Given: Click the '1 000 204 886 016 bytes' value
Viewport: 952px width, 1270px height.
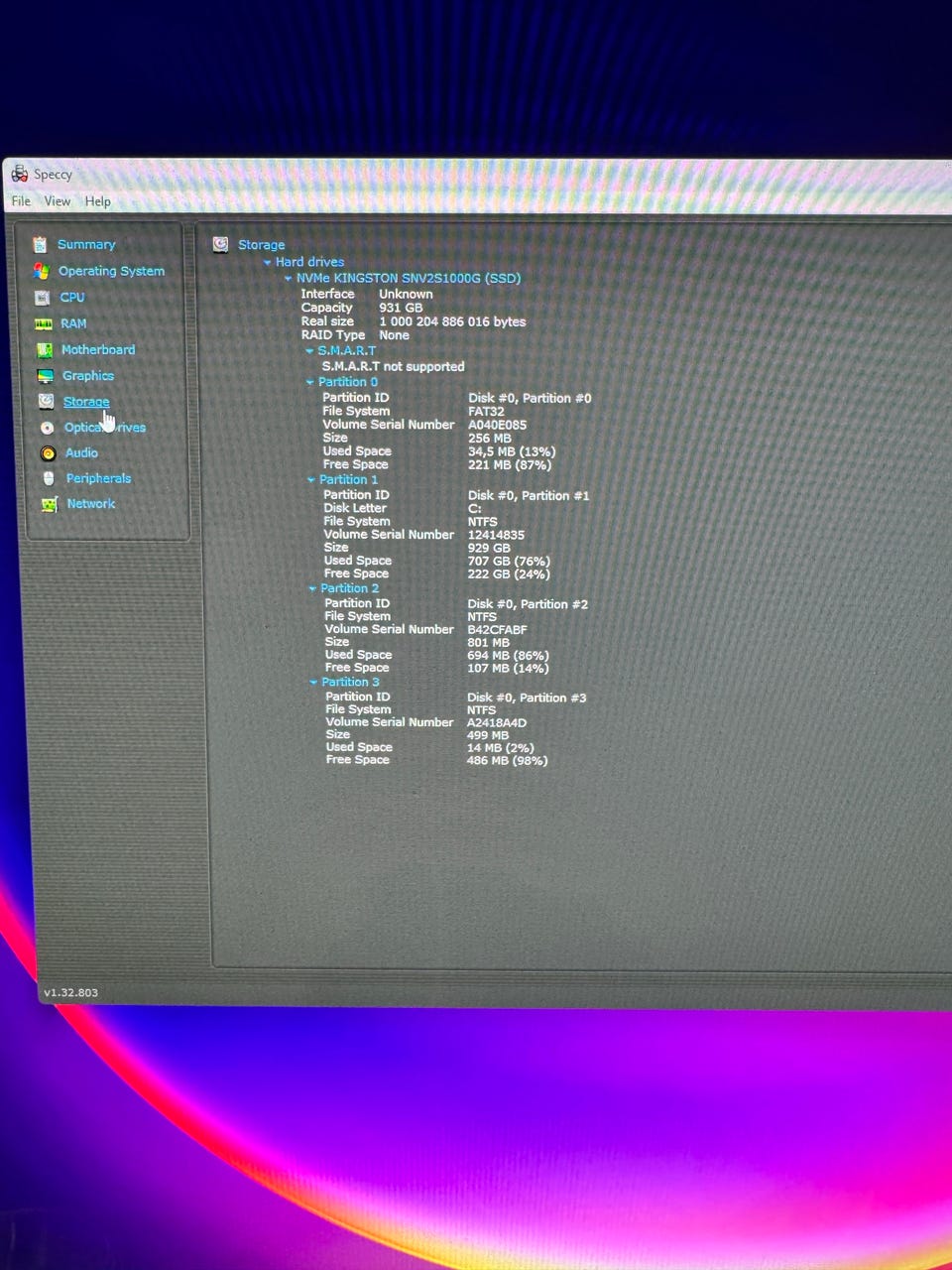Looking at the screenshot, I should click(452, 321).
